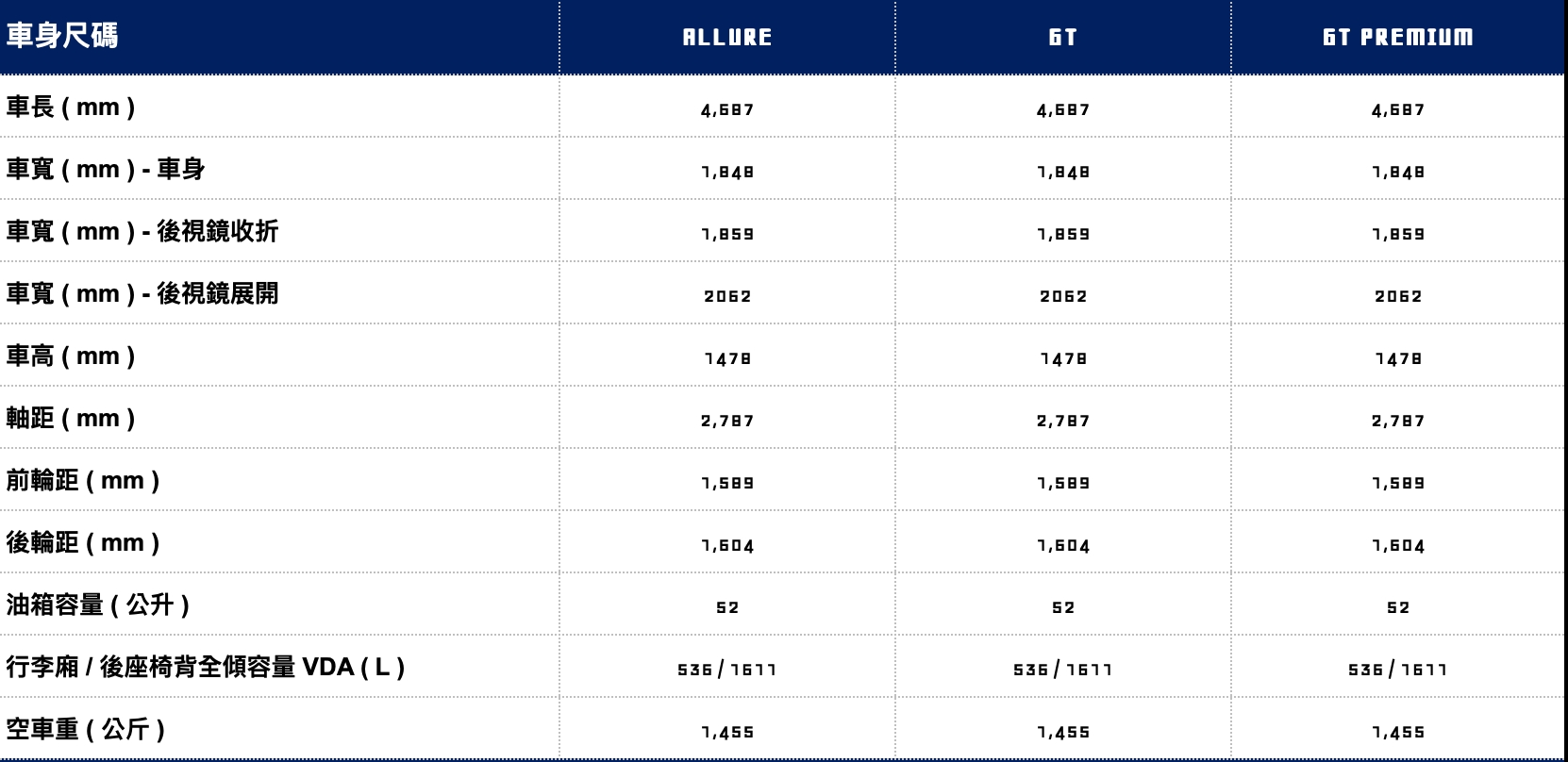
Task: Click the GT 油箱容量 value 52
Action: (x=1063, y=607)
